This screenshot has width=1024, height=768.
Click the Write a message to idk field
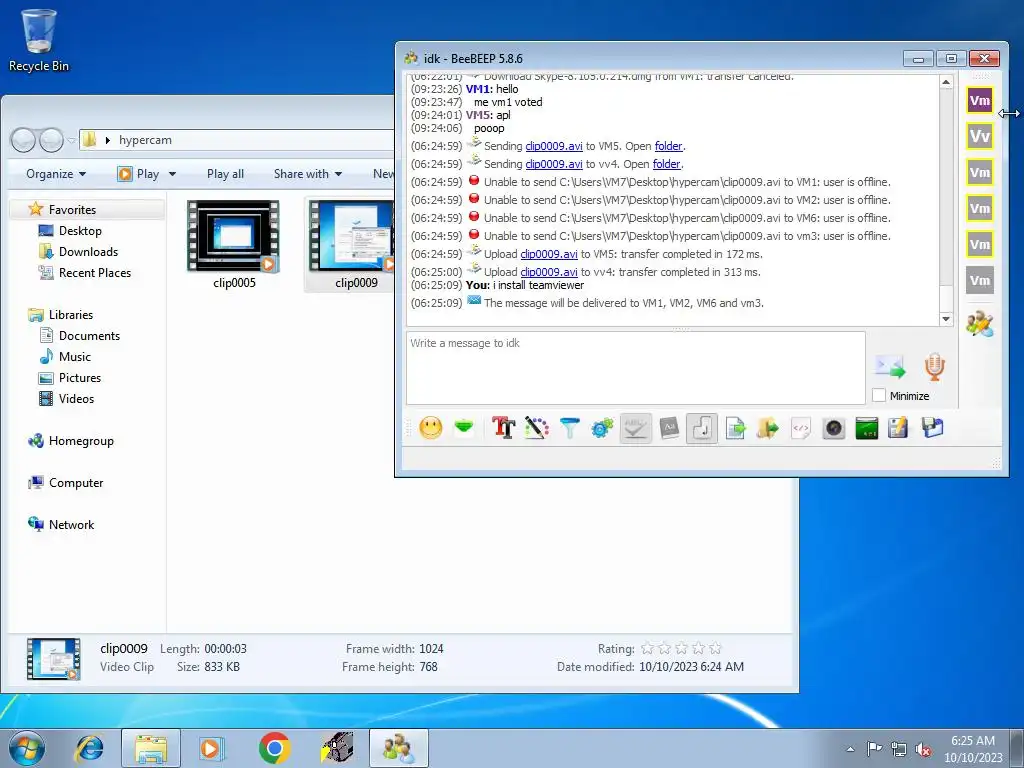coord(635,368)
